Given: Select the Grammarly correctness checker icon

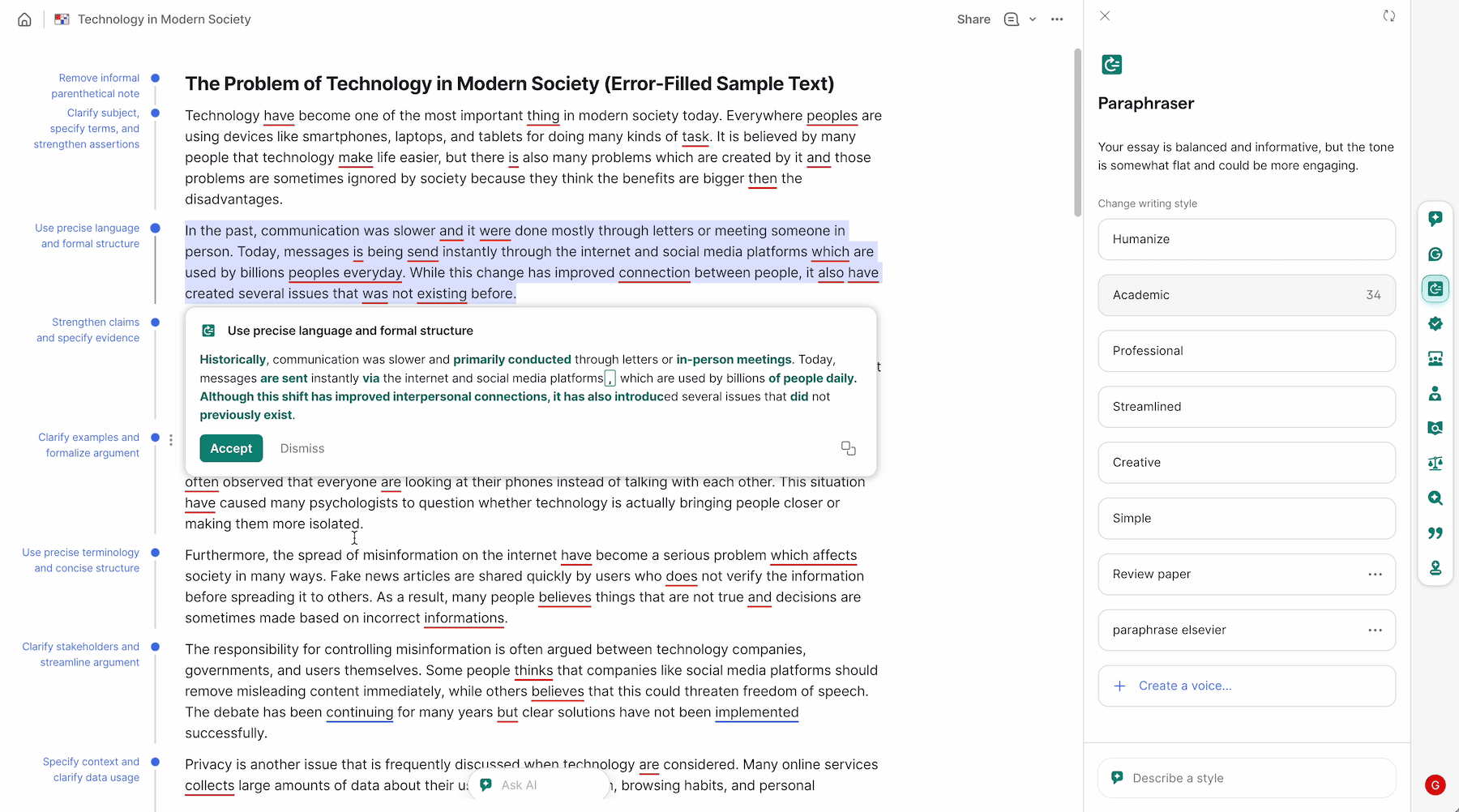Looking at the screenshot, I should (x=1435, y=254).
